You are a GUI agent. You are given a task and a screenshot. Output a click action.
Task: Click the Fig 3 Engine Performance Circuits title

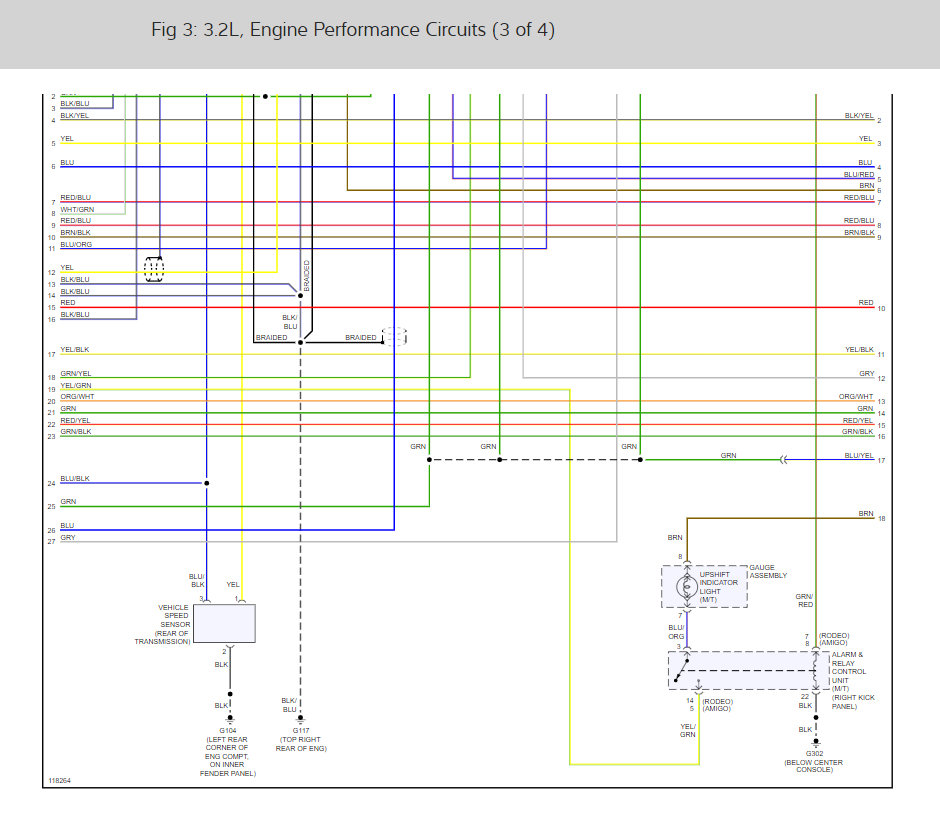pyautogui.click(x=352, y=30)
